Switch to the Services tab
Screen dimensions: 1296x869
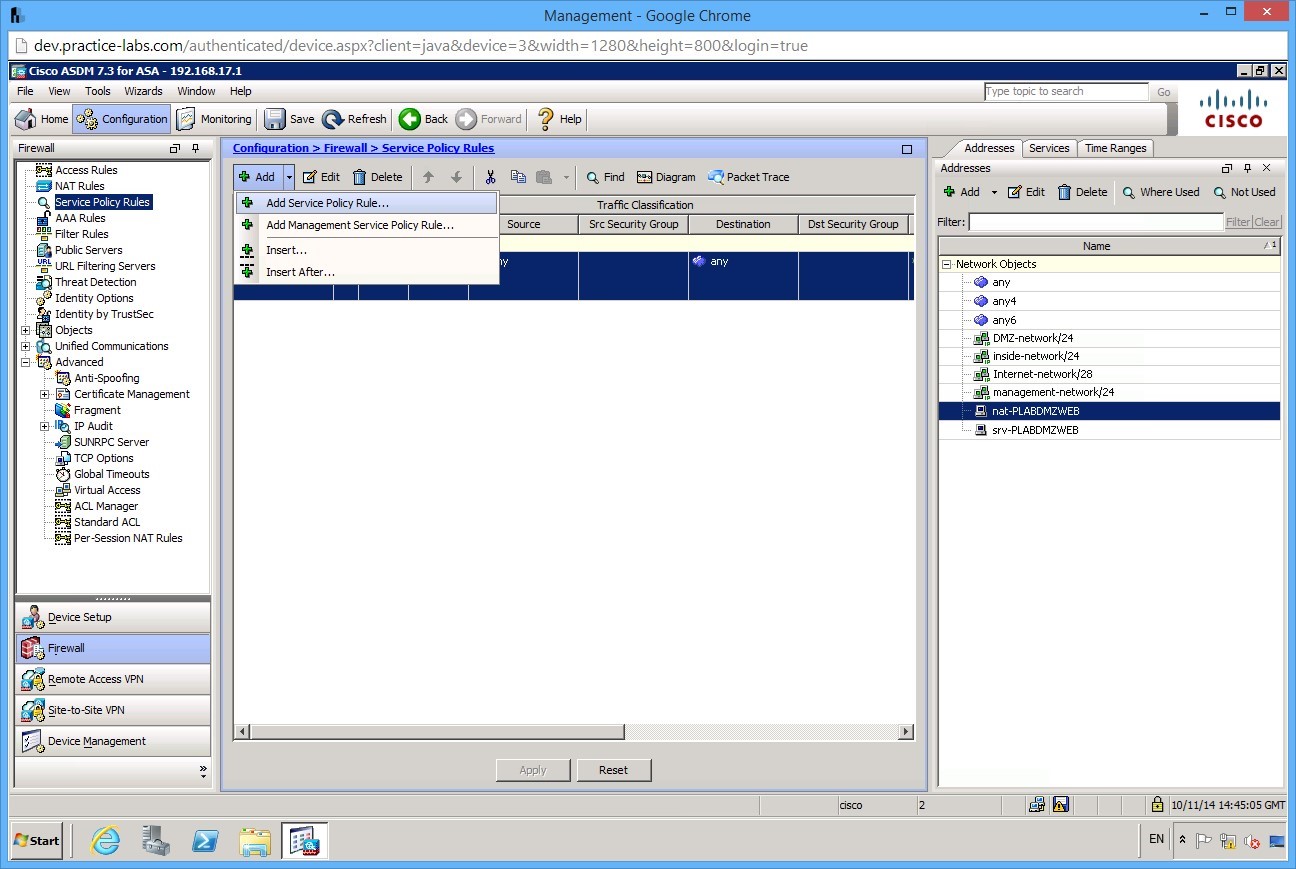click(x=1049, y=147)
